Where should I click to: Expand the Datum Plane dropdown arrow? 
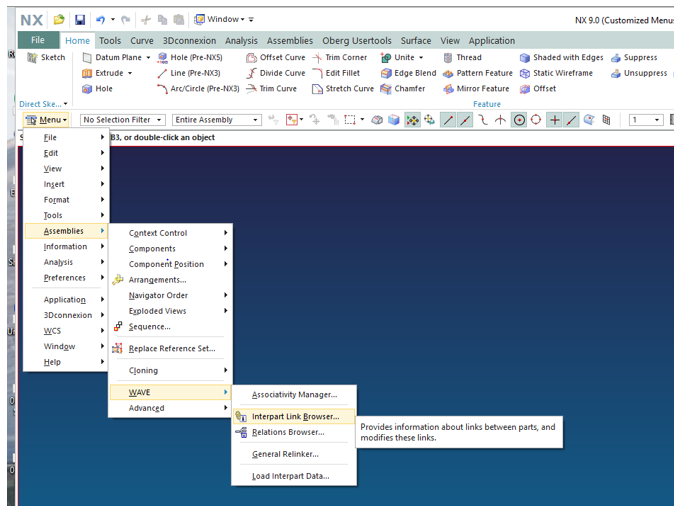[148, 57]
